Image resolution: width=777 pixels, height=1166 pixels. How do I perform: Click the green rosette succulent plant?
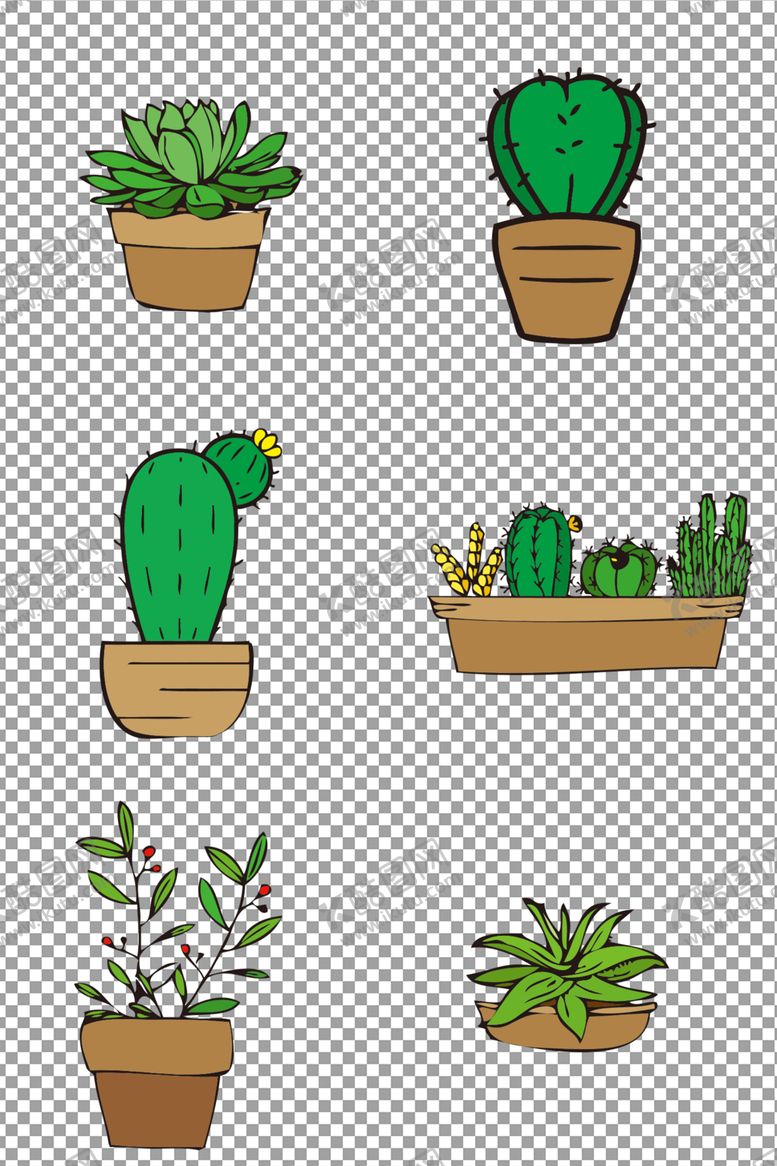(192, 160)
